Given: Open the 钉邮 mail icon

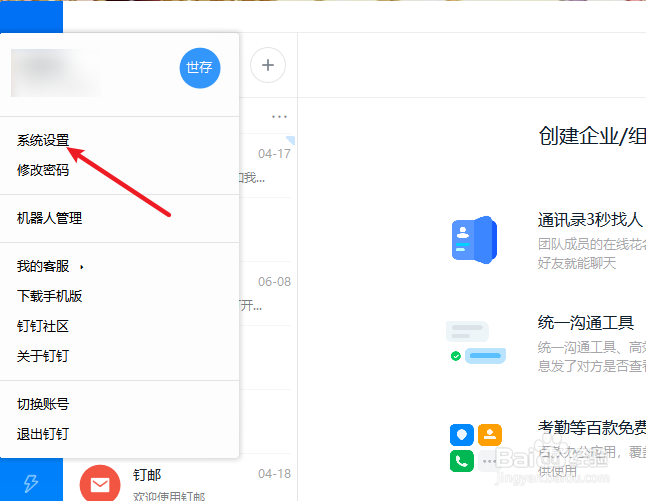Looking at the screenshot, I should (x=100, y=484).
